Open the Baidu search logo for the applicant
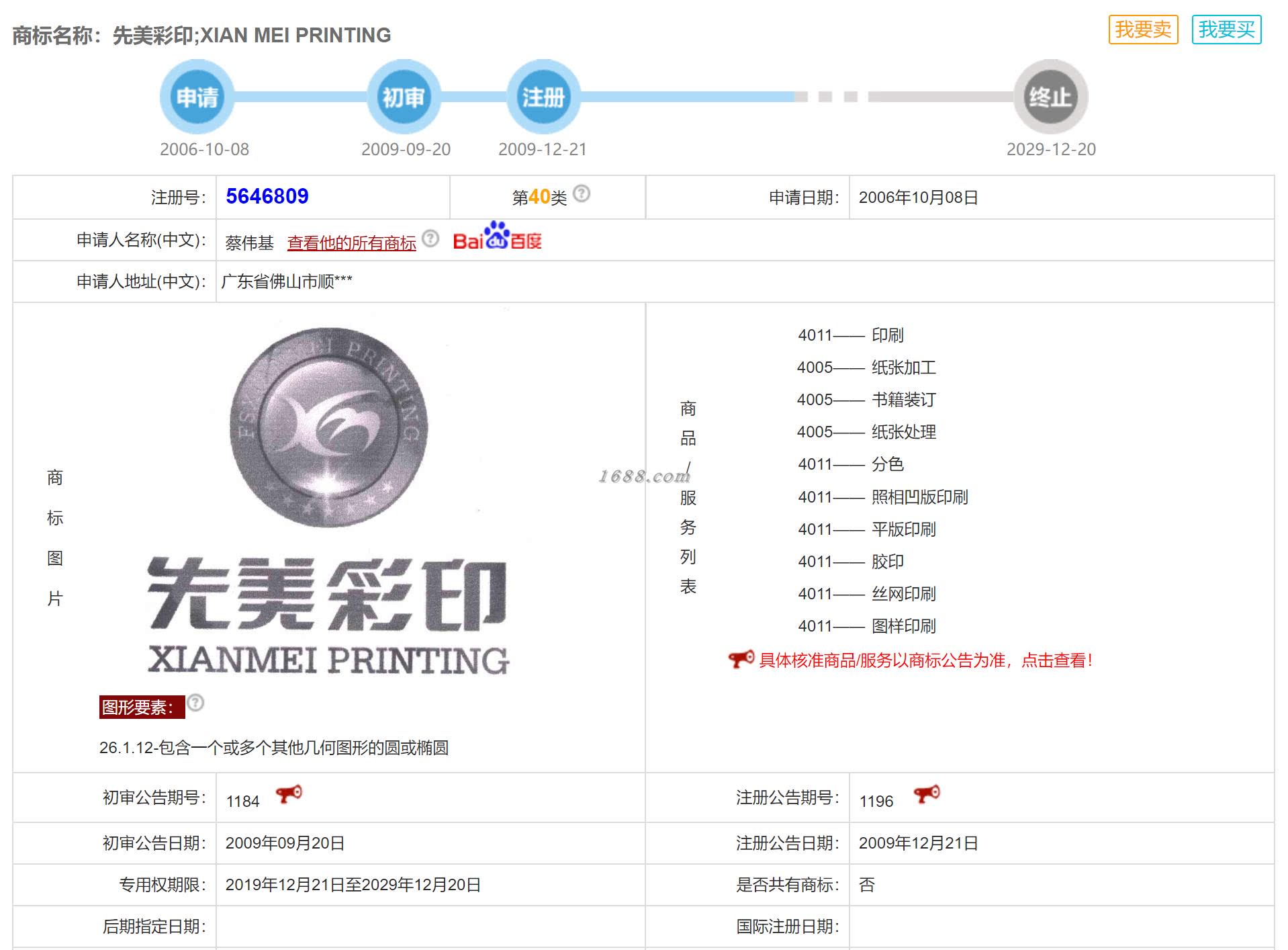This screenshot has width=1288, height=950. [x=497, y=236]
